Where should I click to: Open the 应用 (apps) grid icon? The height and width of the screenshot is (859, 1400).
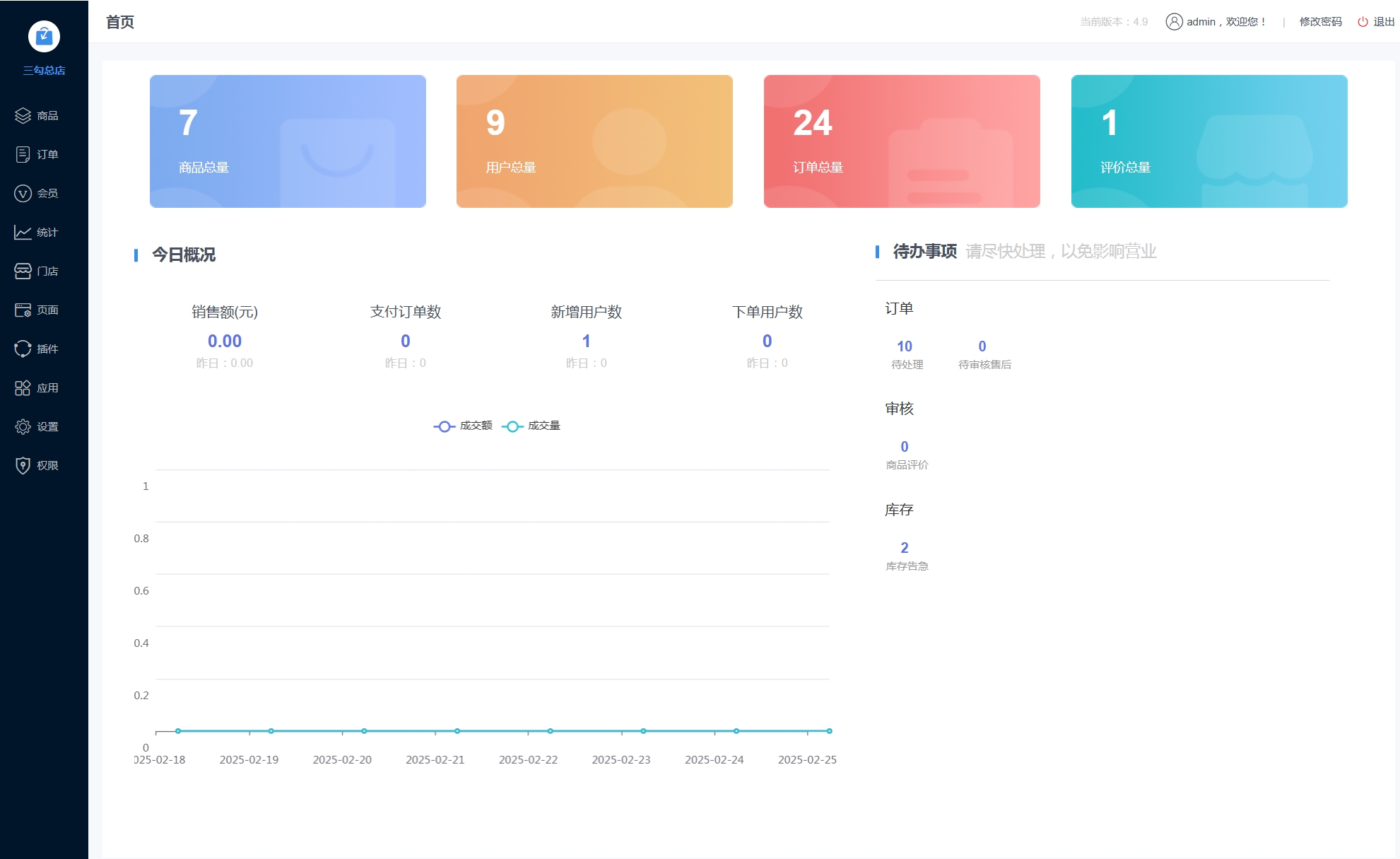(x=22, y=387)
